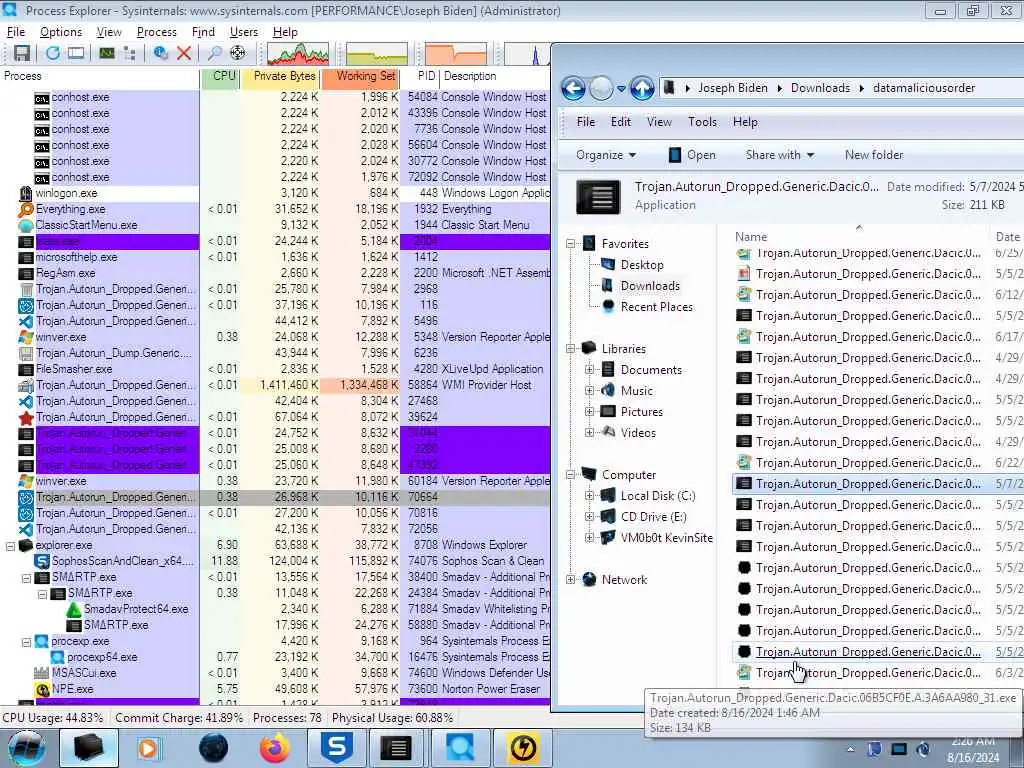Click the window-pane toolbar icon after Refresh
The height and width of the screenshot is (768, 1024).
point(76,53)
